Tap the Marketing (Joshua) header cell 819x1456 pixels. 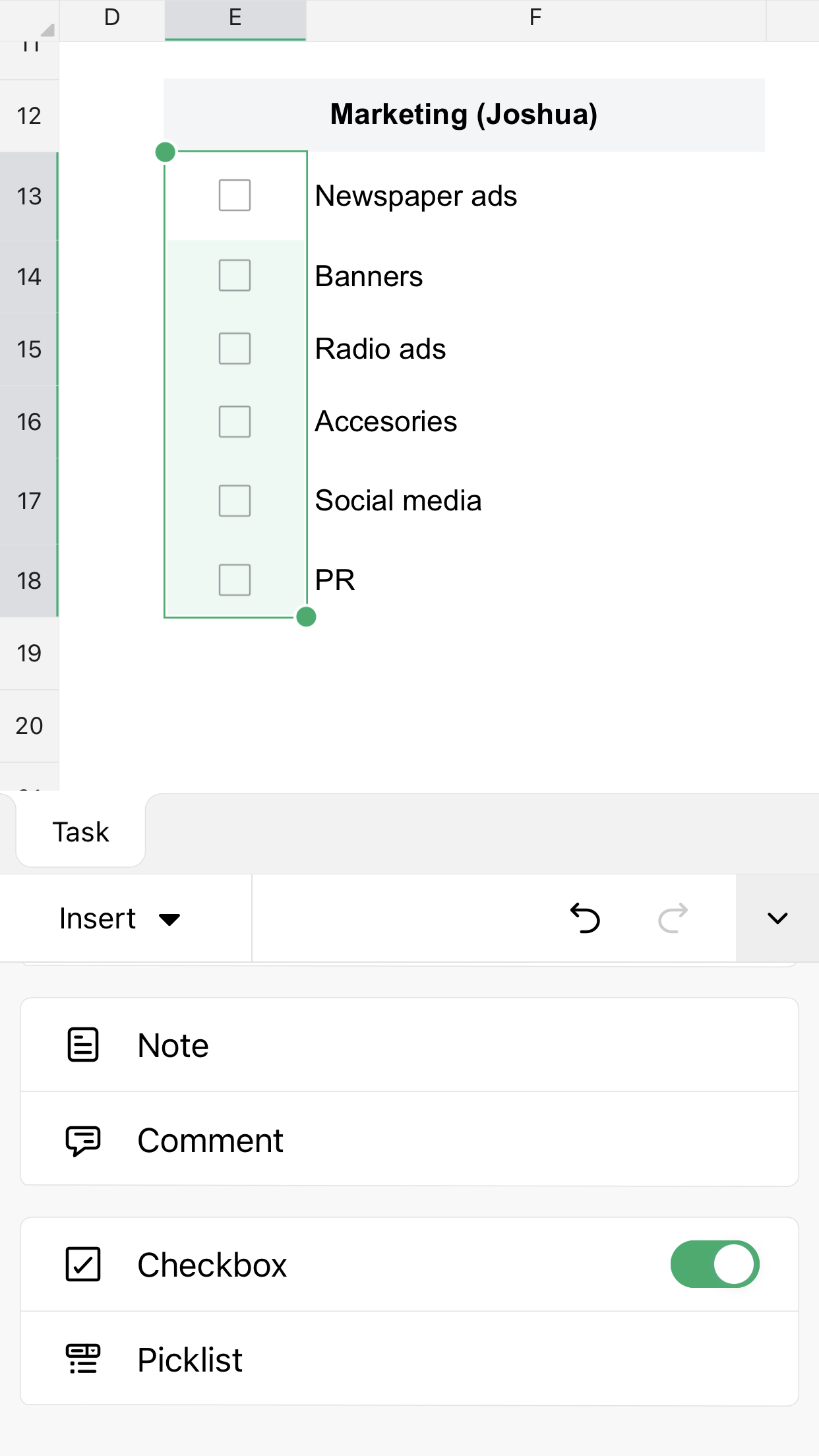(464, 115)
